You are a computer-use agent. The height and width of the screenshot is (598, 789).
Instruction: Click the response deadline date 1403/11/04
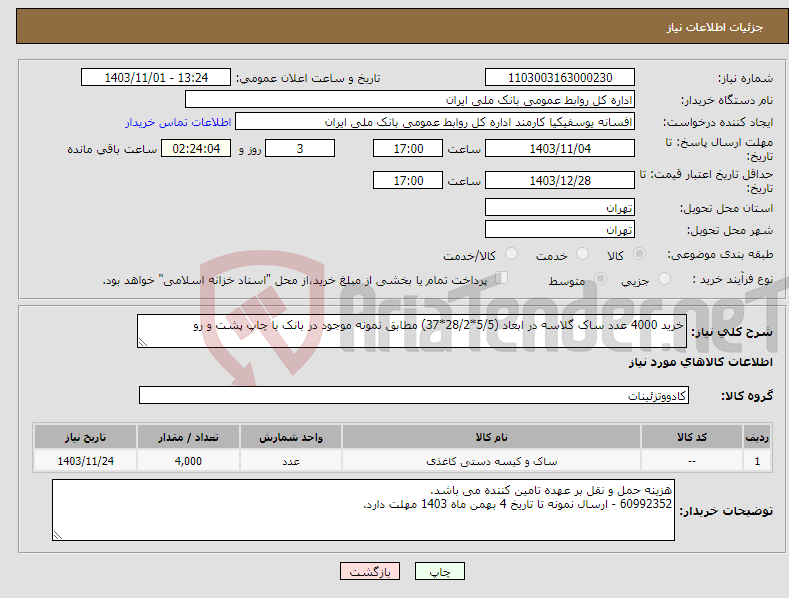560,148
